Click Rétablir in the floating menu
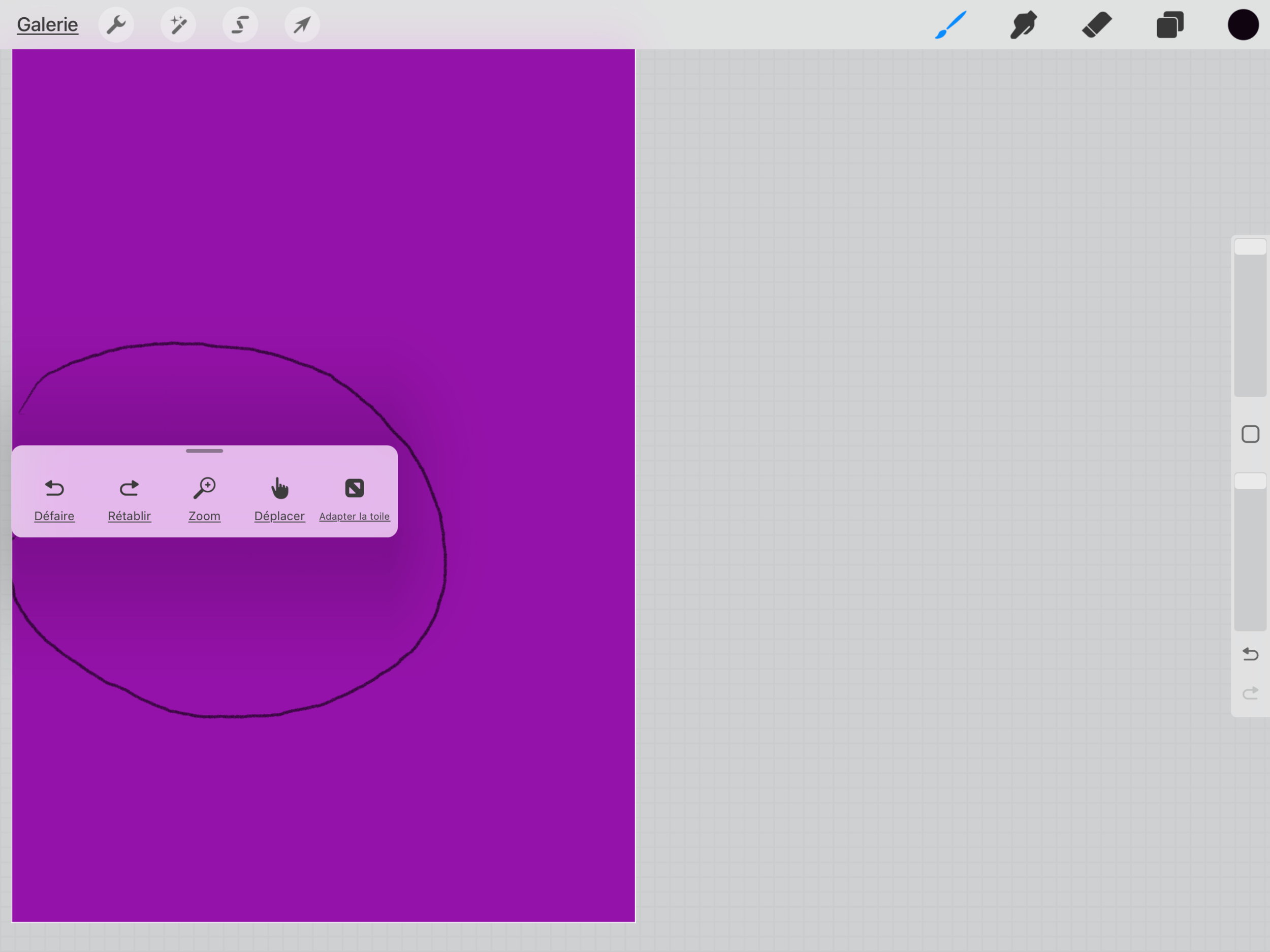This screenshot has width=1270, height=952. 129,498
